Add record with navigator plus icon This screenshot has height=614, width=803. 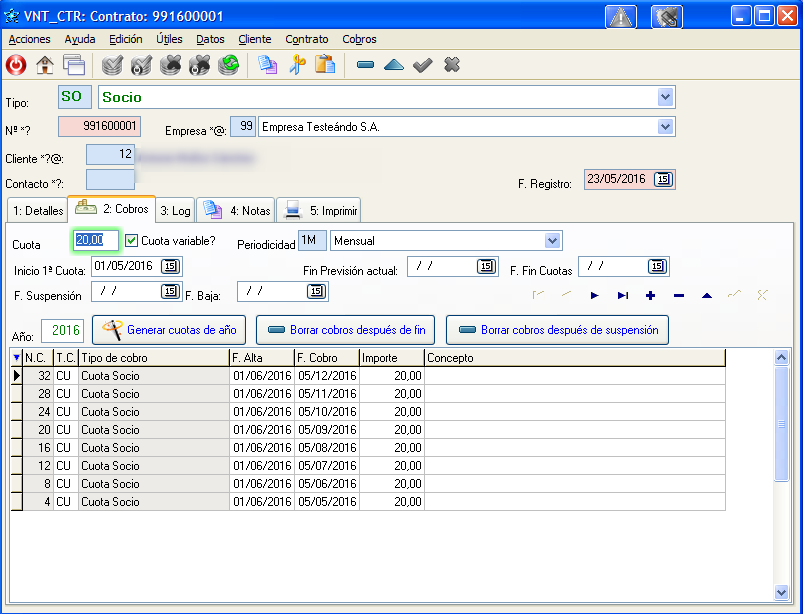650,295
